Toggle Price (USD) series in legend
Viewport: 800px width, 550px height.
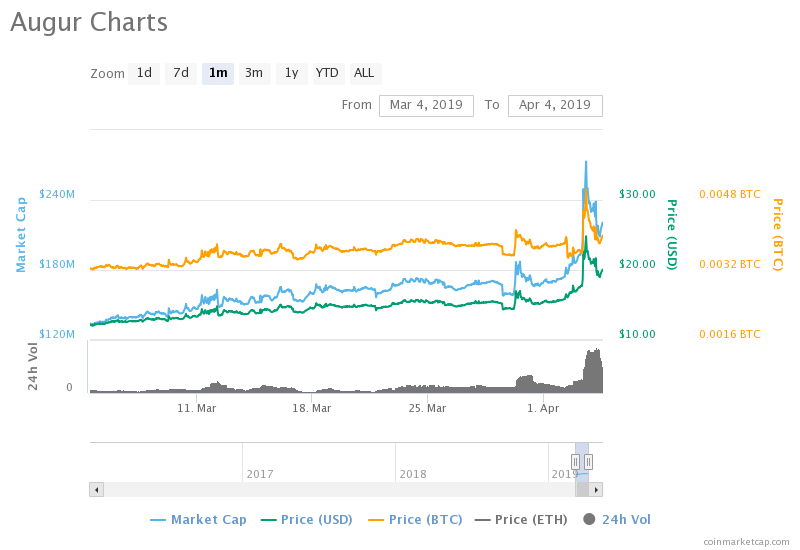click(307, 520)
